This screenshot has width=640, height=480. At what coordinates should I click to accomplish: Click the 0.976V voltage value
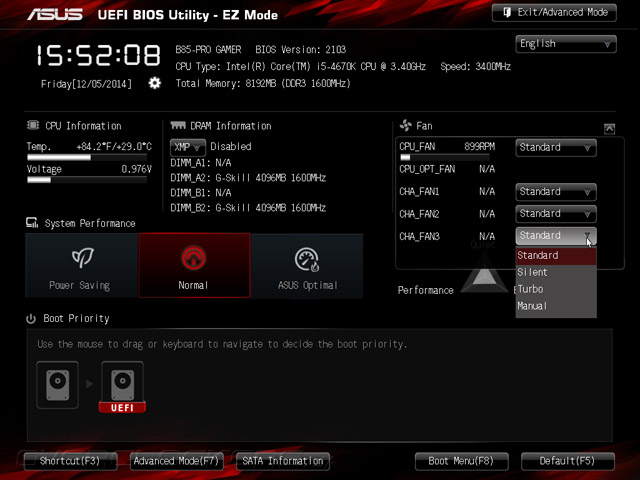point(136,169)
